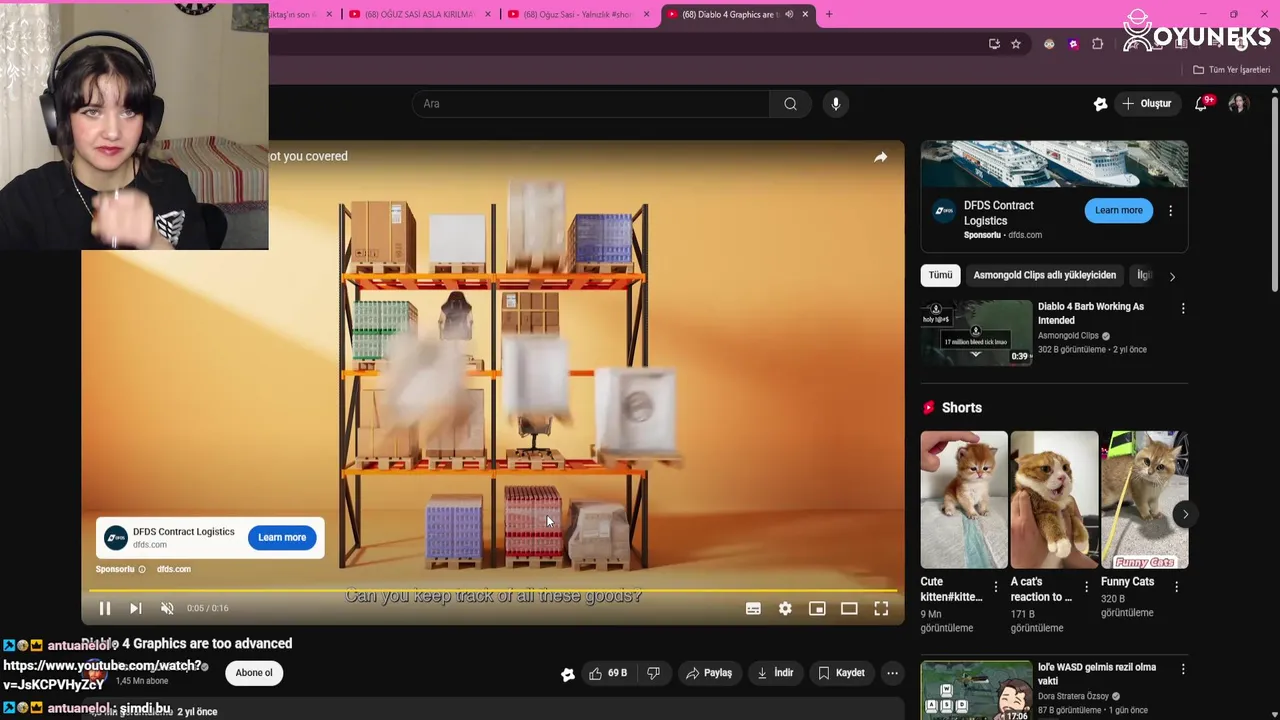The width and height of the screenshot is (1280, 720).
Task: Open the notifications bell
Action: 1202,104
